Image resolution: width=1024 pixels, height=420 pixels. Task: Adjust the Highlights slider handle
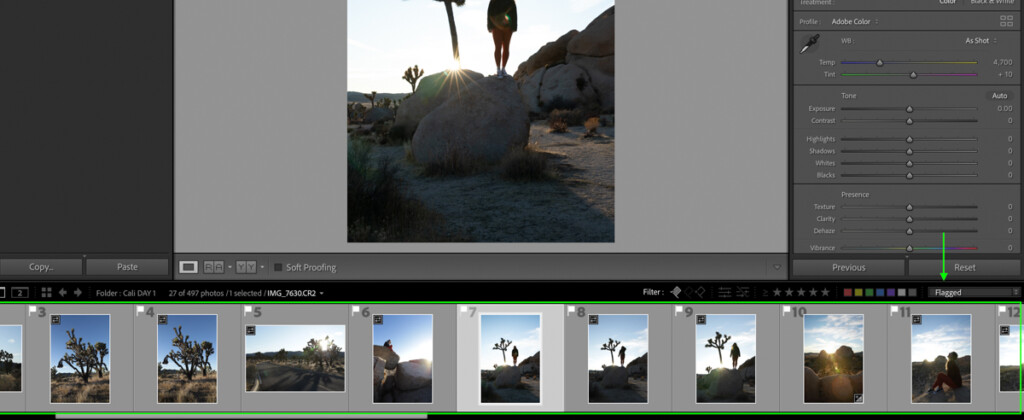909,140
